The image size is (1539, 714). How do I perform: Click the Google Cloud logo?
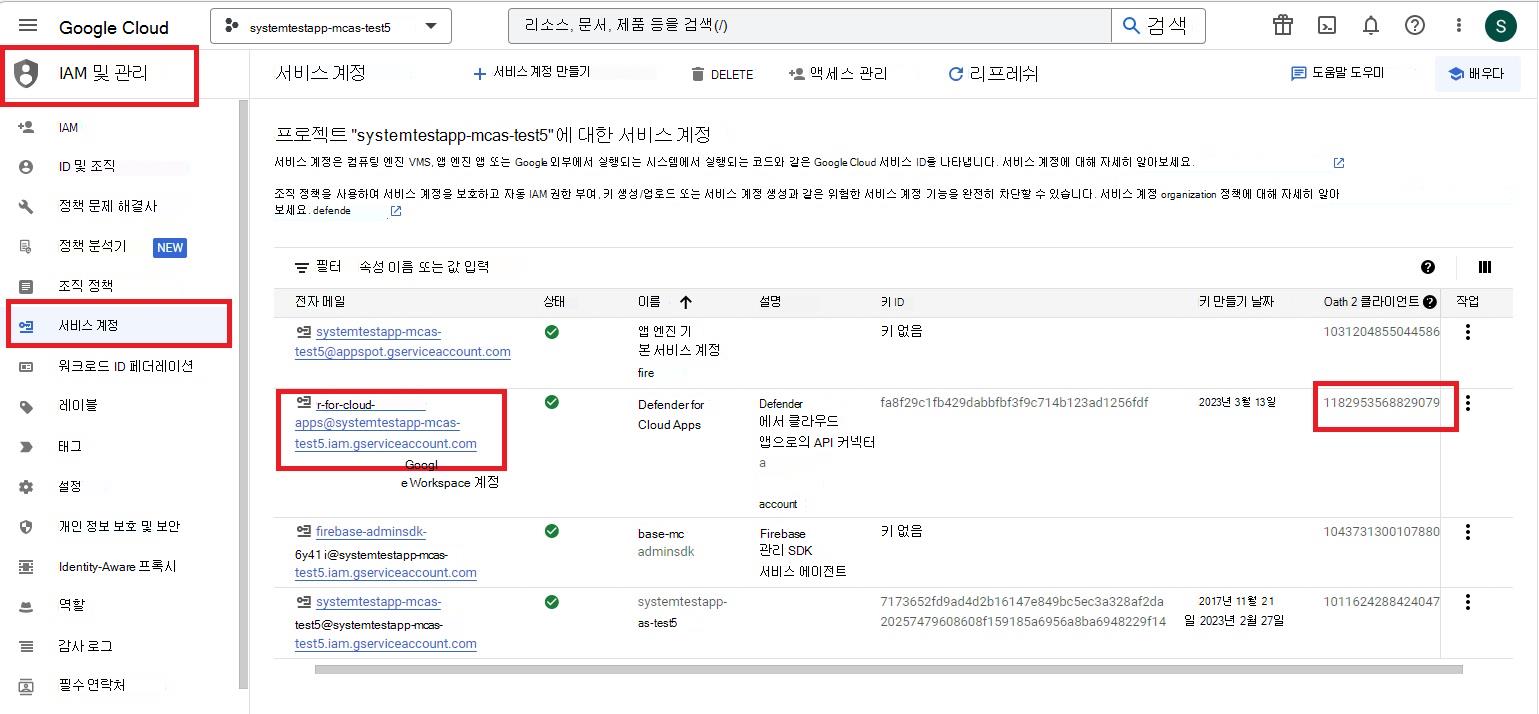(114, 27)
